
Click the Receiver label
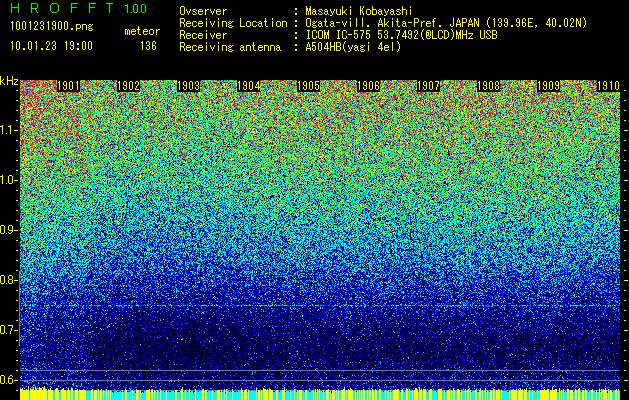(x=203, y=35)
